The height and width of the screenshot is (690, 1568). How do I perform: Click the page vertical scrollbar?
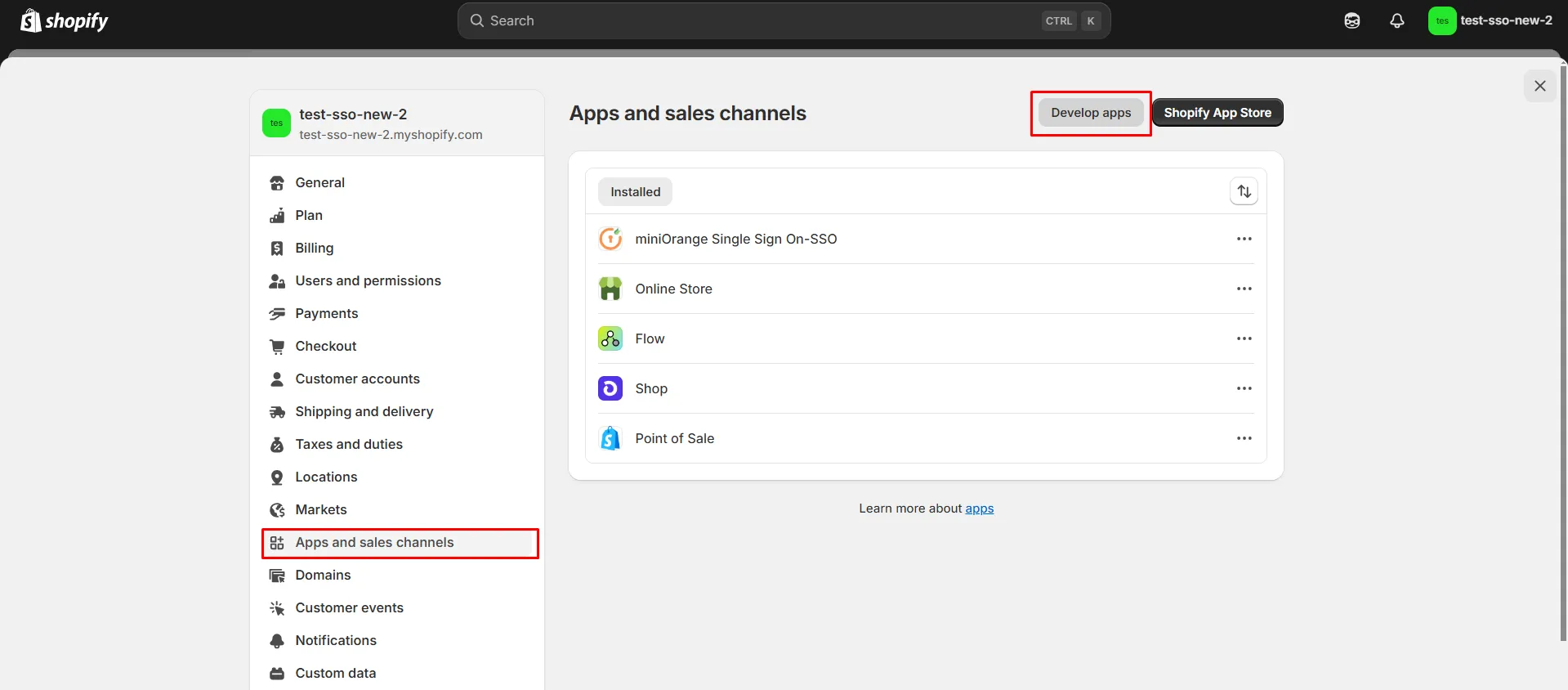pos(1564,352)
